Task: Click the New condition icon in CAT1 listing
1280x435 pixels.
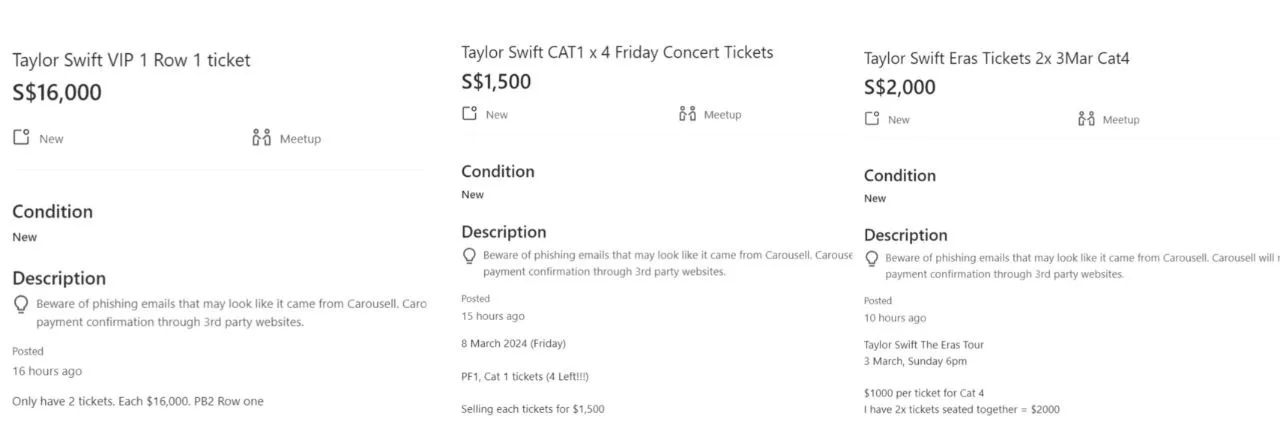Action: point(470,114)
